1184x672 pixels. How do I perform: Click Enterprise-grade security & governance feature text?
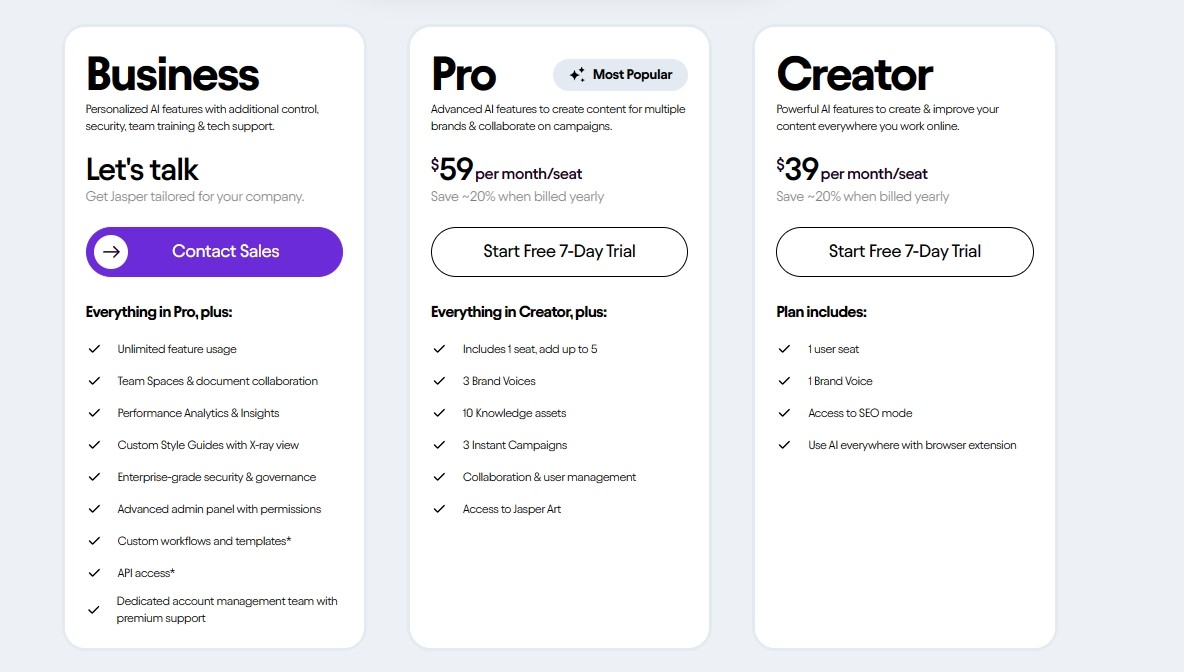217,477
